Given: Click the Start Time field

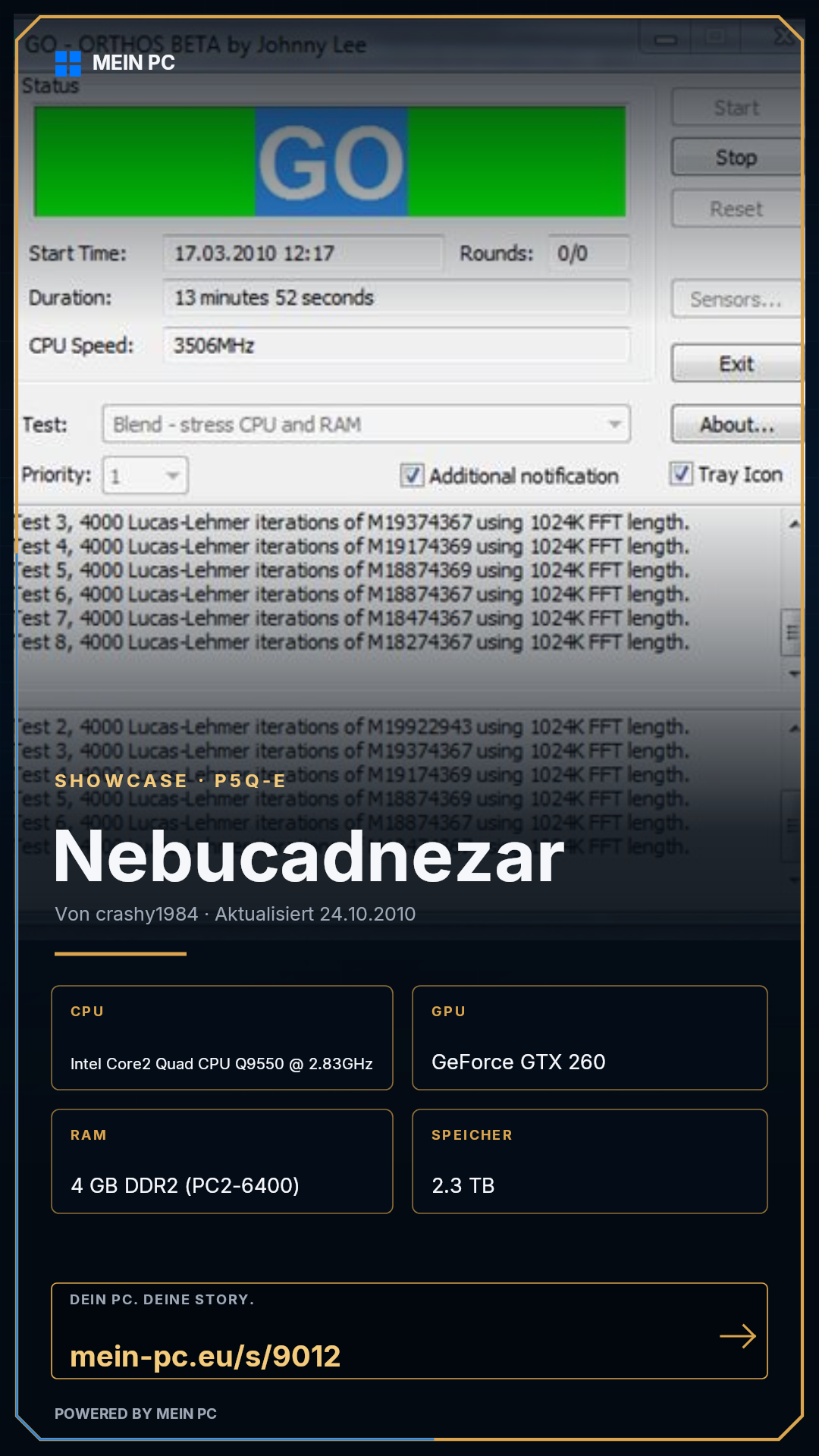Looking at the screenshot, I should click(x=303, y=253).
